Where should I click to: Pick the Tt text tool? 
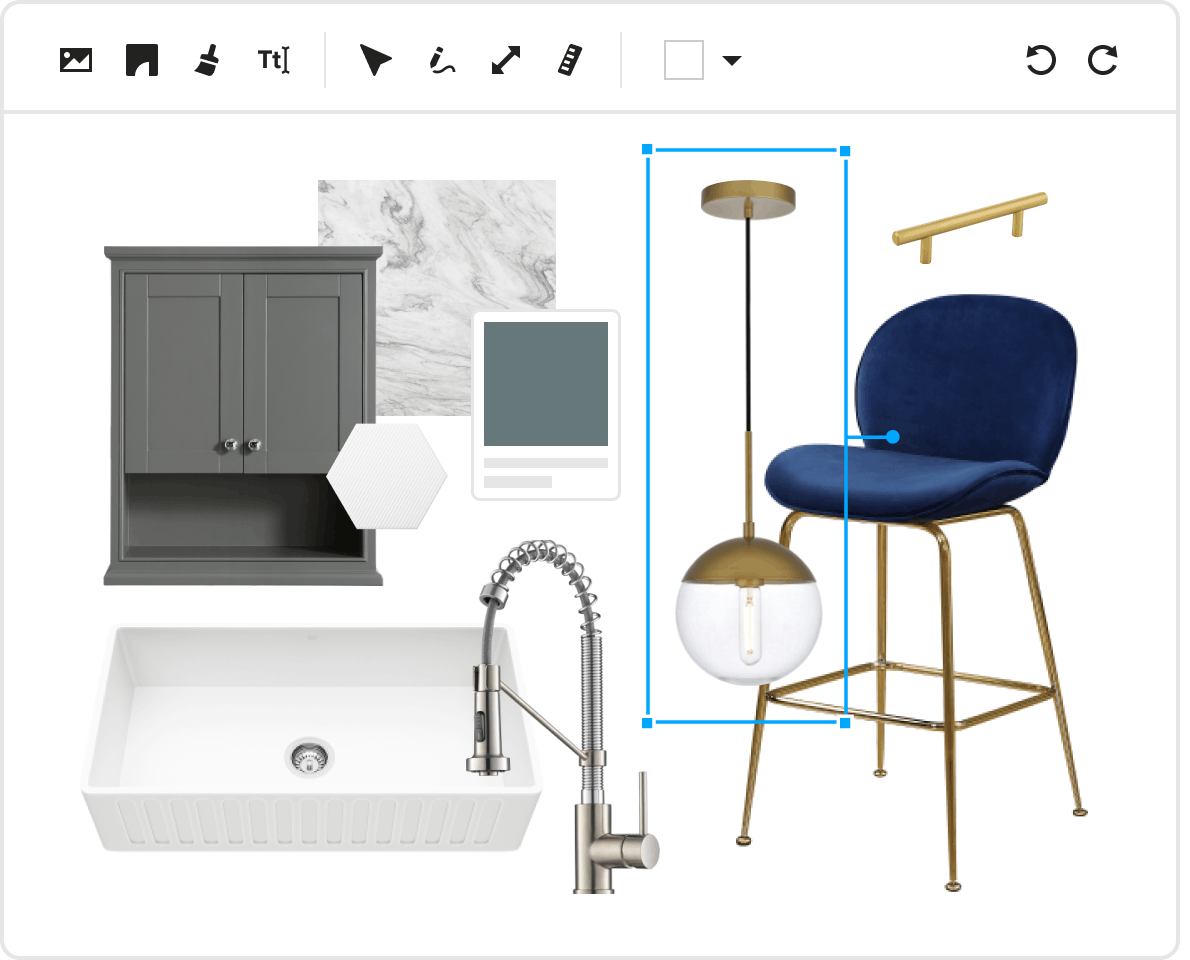tap(273, 60)
